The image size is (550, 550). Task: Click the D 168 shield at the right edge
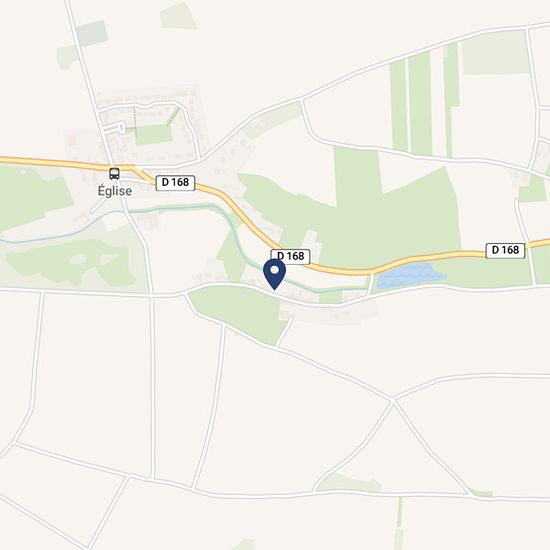click(505, 250)
